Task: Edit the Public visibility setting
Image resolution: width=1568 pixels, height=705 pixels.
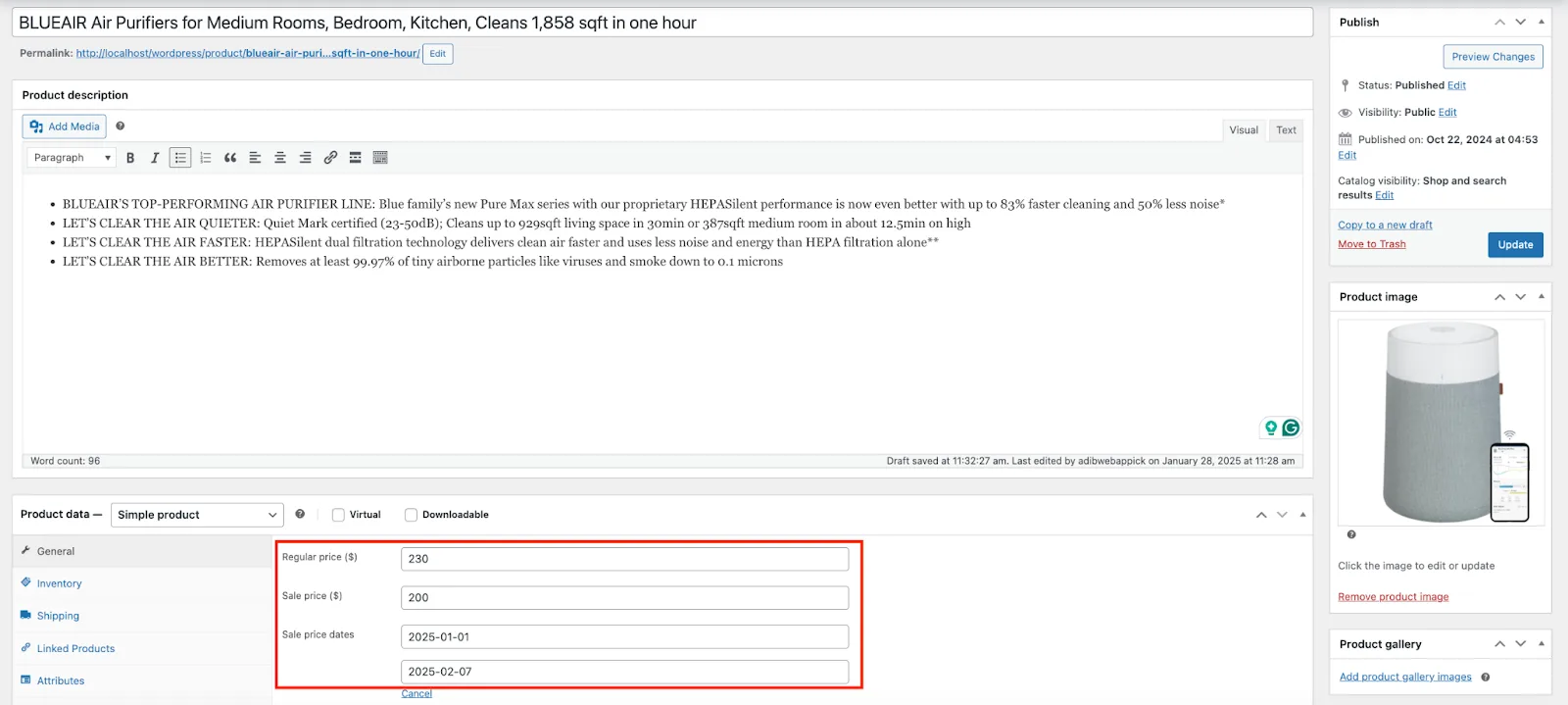Action: tap(1447, 113)
